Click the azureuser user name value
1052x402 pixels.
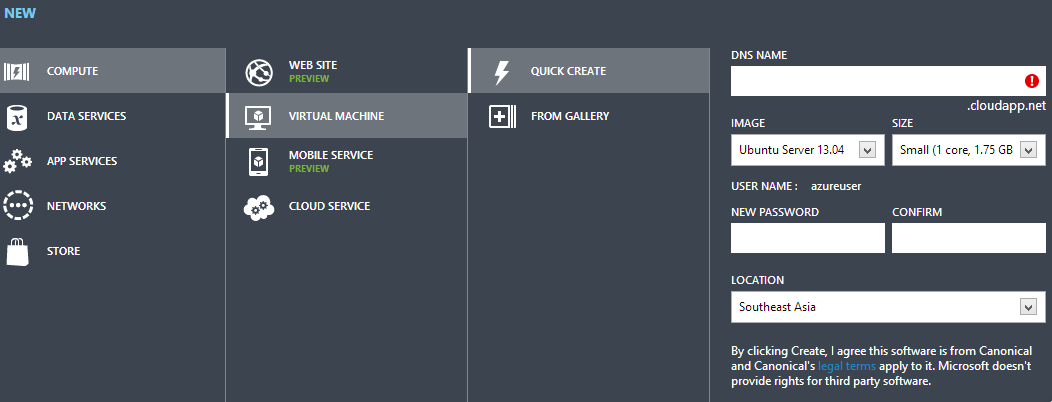click(836, 186)
